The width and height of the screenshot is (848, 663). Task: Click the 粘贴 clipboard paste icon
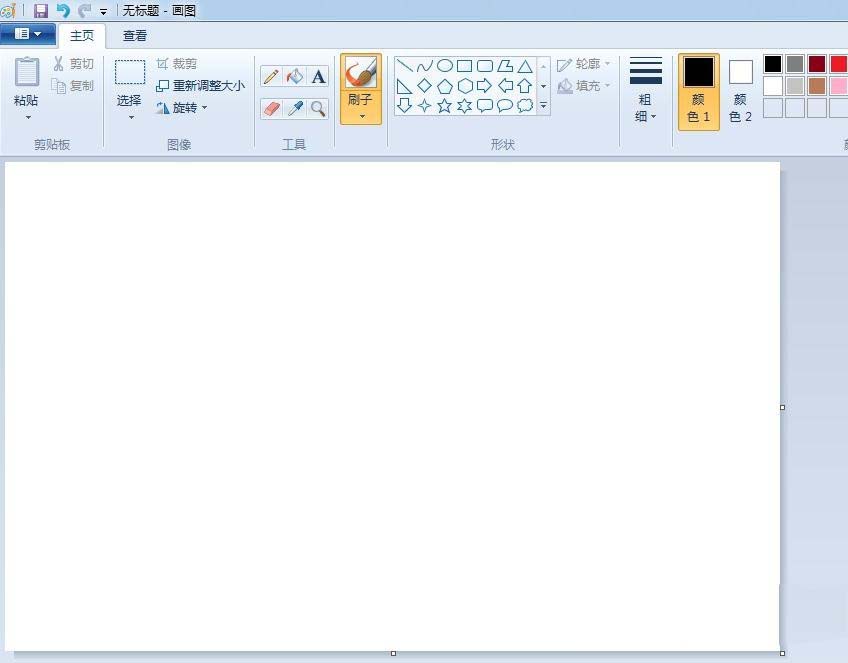[26, 72]
